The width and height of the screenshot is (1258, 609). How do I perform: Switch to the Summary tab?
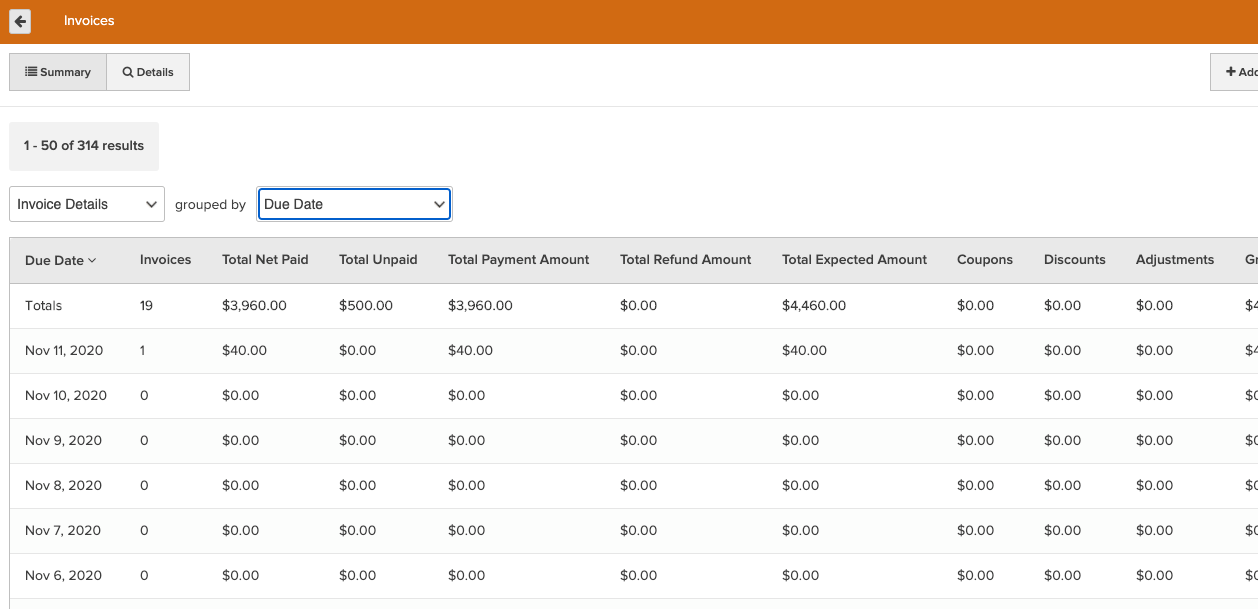(58, 71)
